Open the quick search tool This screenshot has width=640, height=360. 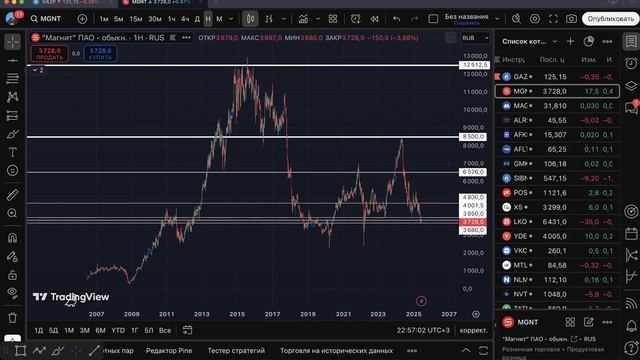[x=516, y=19]
